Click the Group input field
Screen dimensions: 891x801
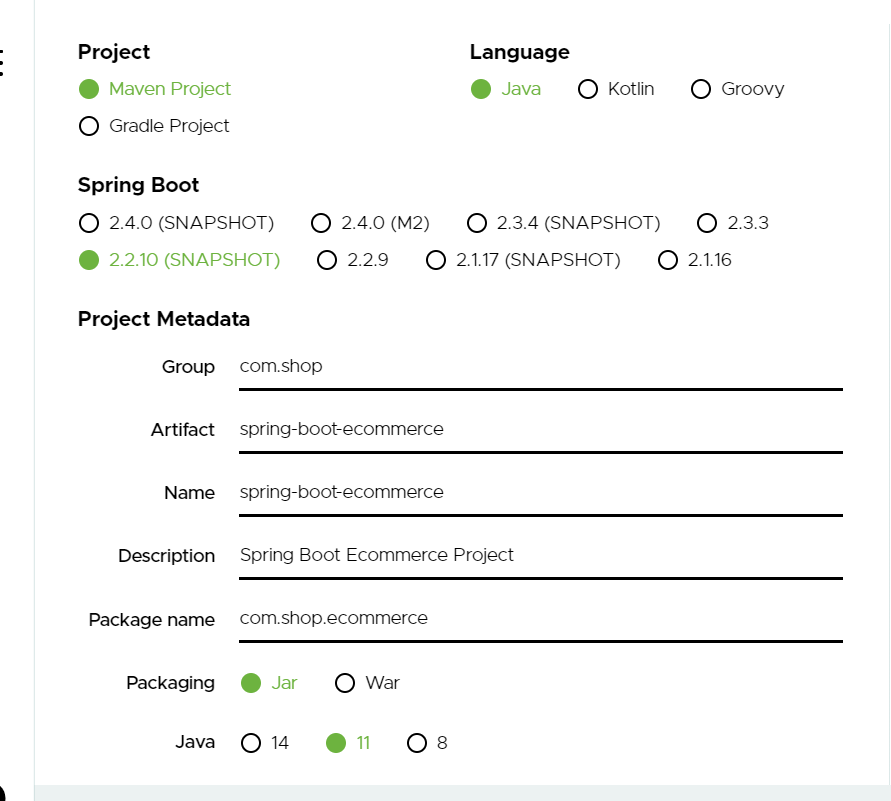(540, 367)
